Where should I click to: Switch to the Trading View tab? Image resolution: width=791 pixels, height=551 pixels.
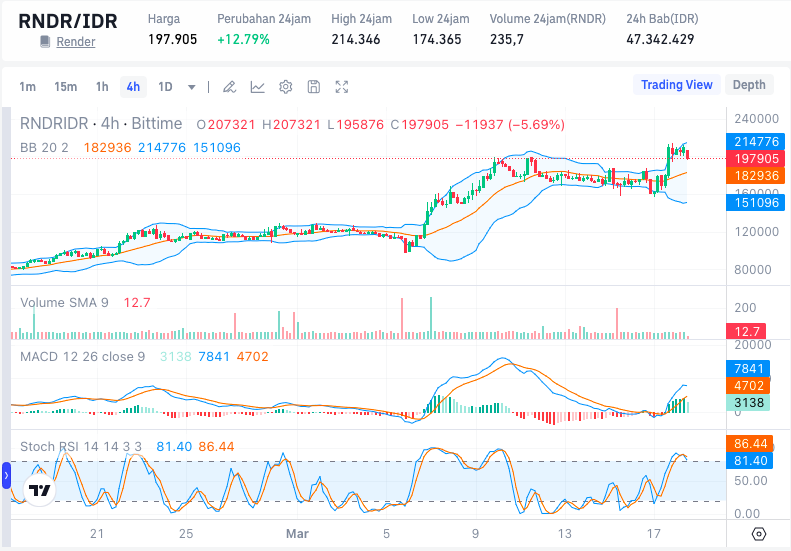click(676, 85)
